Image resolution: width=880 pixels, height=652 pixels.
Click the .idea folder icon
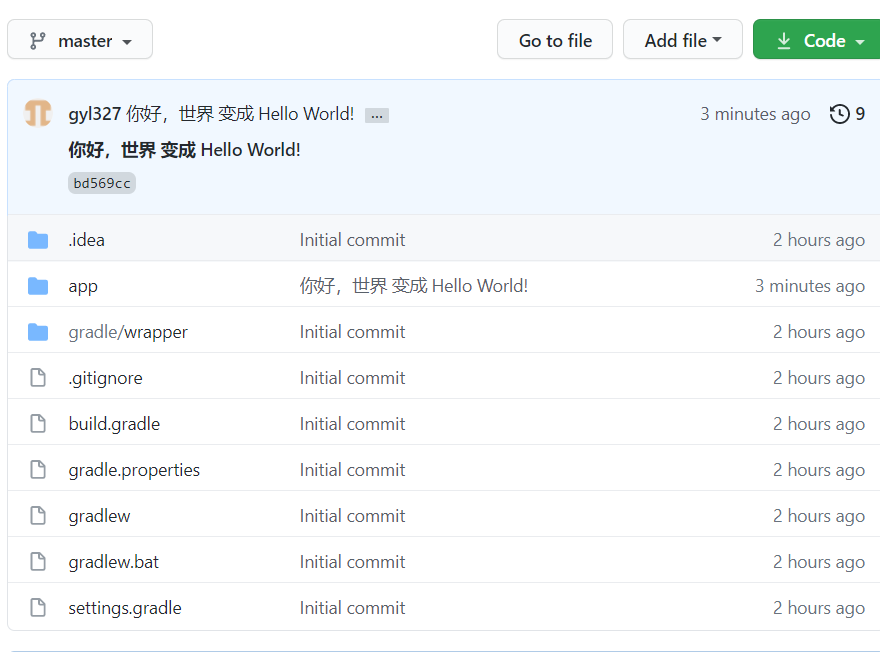click(38, 239)
